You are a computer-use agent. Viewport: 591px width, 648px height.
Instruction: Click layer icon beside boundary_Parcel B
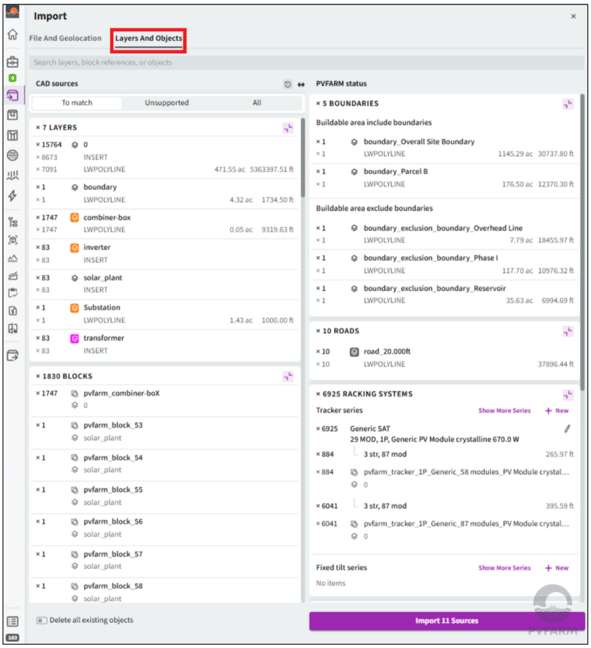click(354, 172)
